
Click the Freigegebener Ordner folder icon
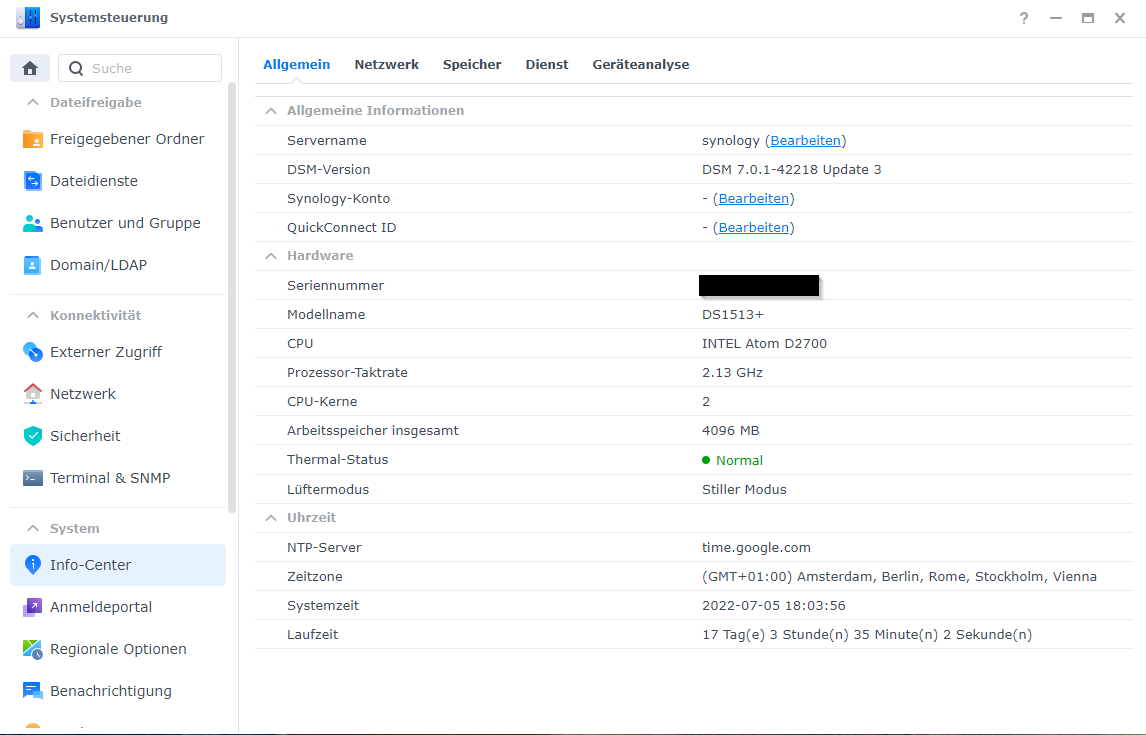(x=32, y=139)
